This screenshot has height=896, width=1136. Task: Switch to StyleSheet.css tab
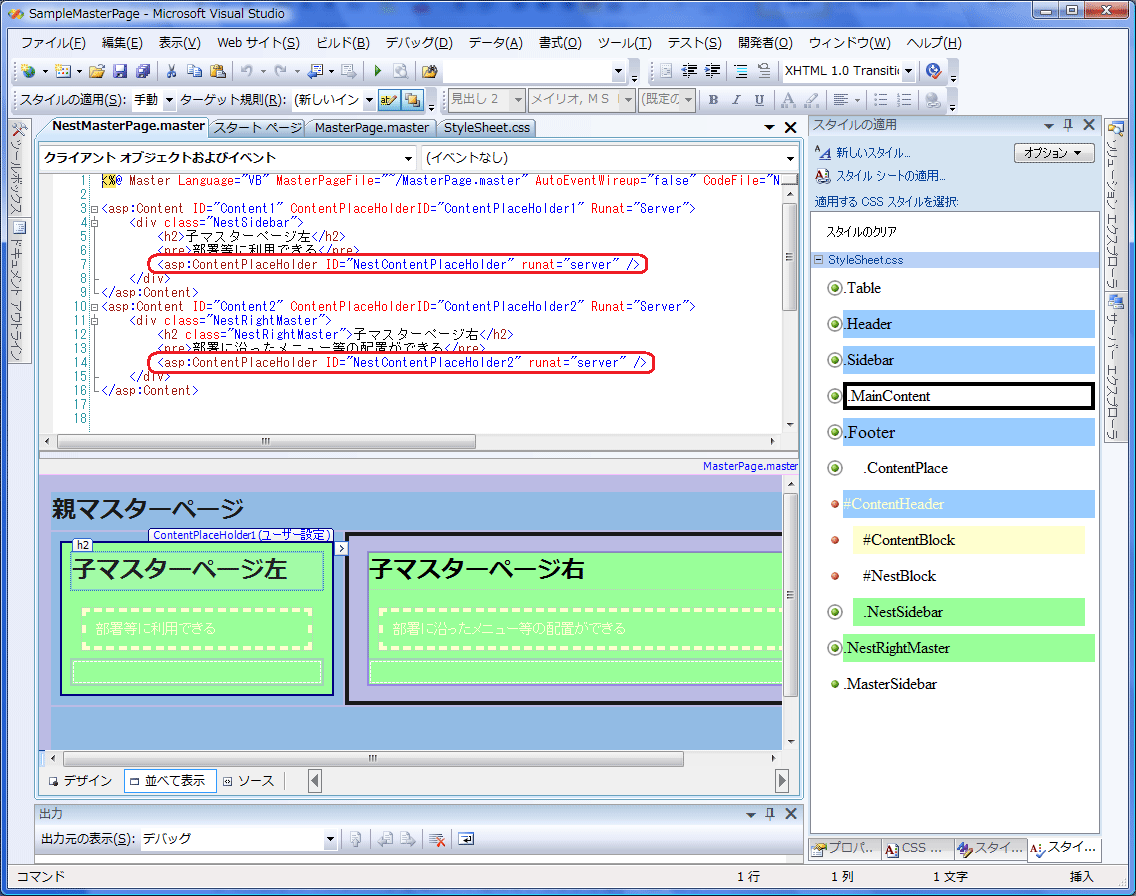click(x=487, y=128)
